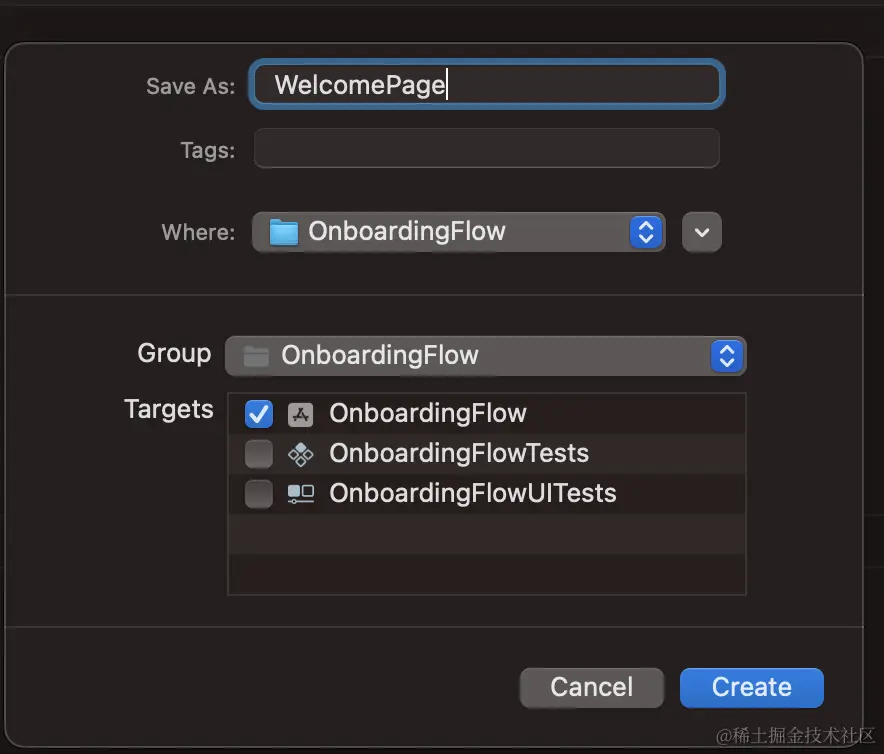Cancel the new file dialog
The width and height of the screenshot is (884, 754).
click(x=591, y=687)
